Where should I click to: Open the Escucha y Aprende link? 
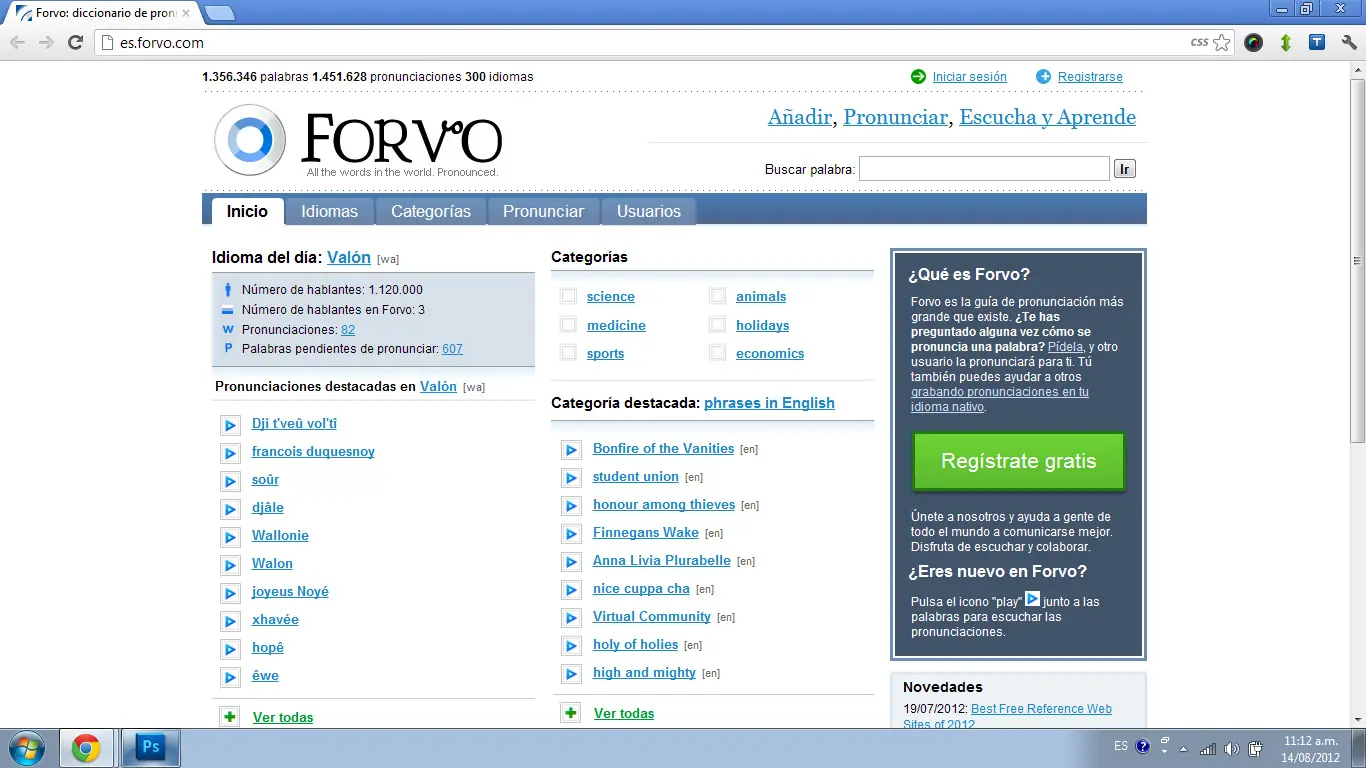click(x=1047, y=117)
